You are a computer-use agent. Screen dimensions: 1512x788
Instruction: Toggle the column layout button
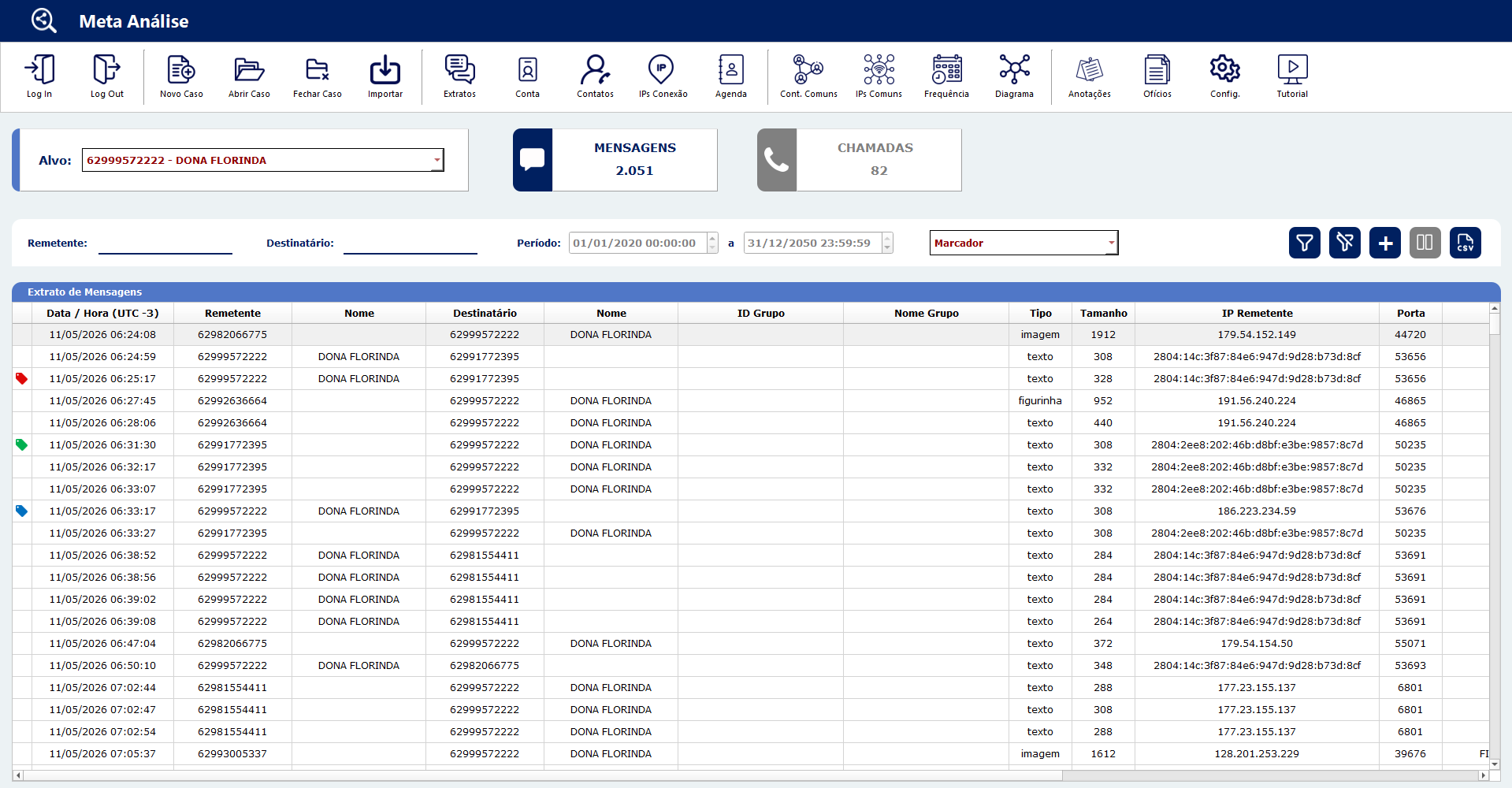1425,243
